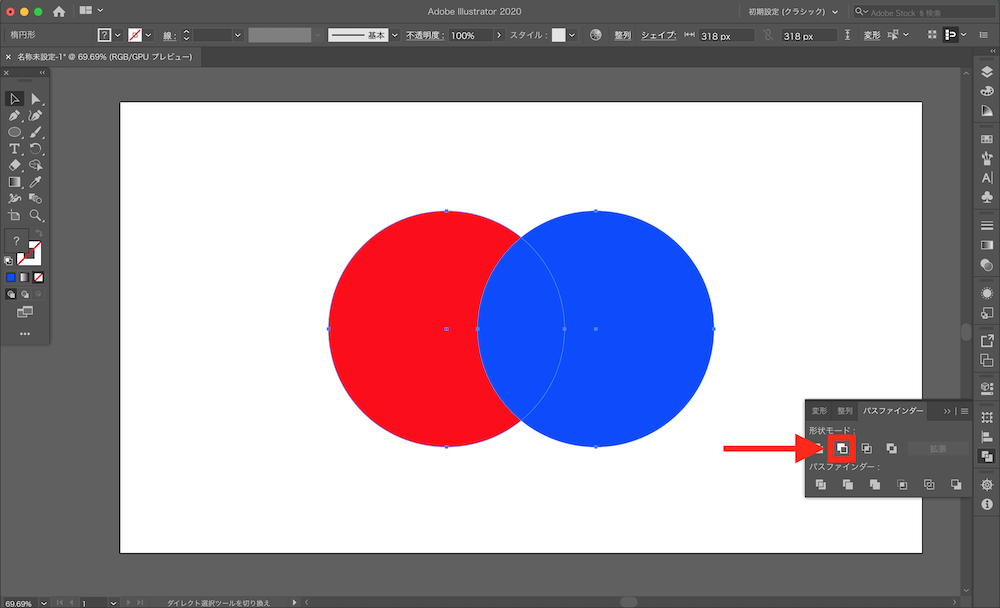Viewport: 1000px width, 608px height.
Task: Select the 名称未設定-1 document tab
Action: pyautogui.click(x=105, y=57)
